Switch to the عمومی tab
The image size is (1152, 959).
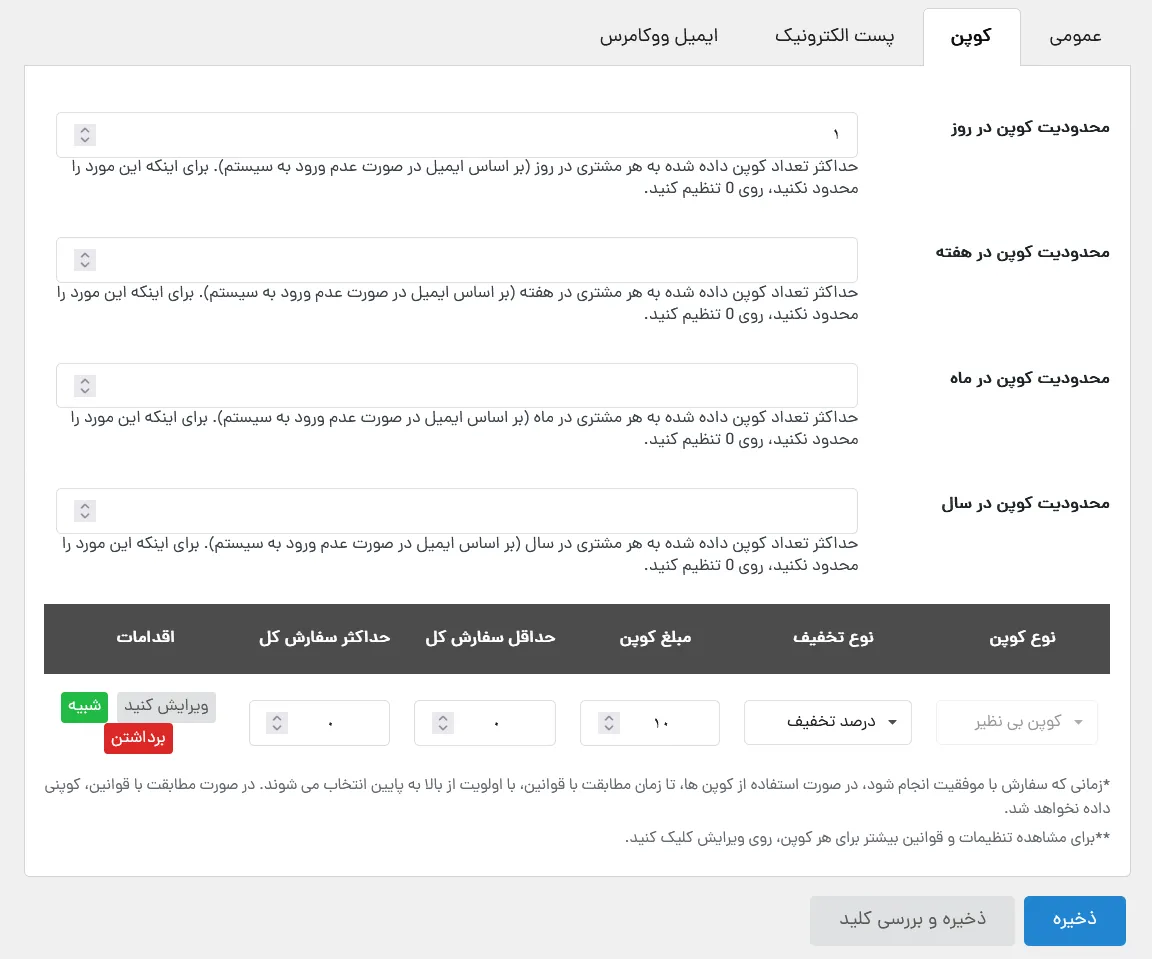(1075, 37)
